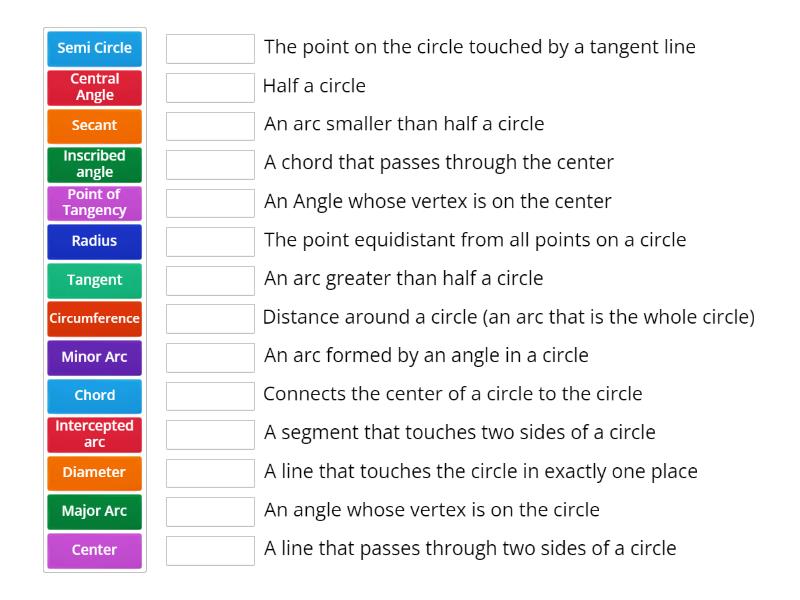Select the answer slot next to 'Distance around a circle'
The width and height of the screenshot is (800, 600).
coord(210,318)
